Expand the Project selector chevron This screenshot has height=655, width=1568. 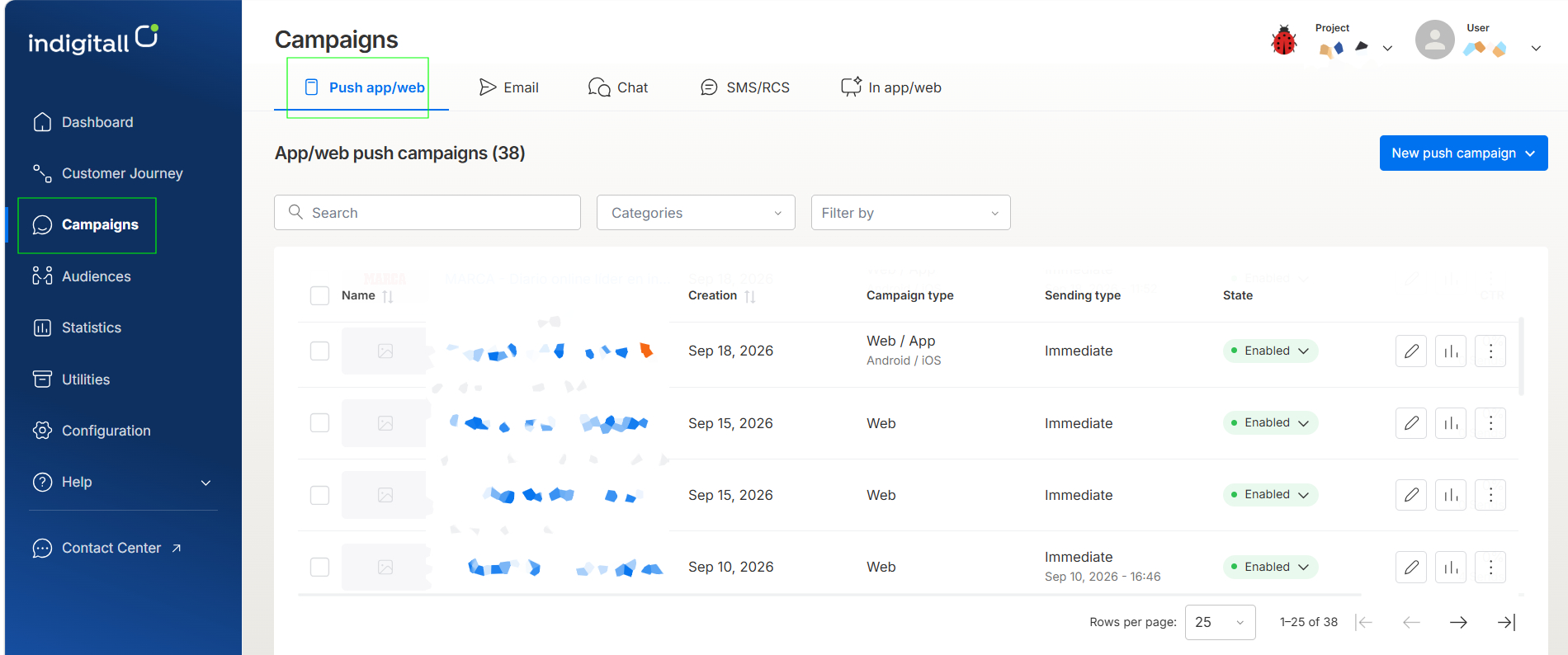coord(1387,48)
